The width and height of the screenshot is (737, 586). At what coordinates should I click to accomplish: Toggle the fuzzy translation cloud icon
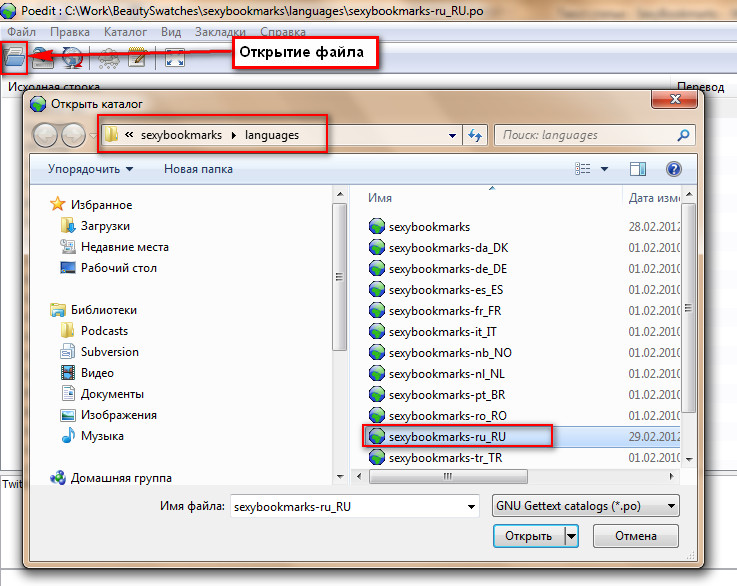109,58
